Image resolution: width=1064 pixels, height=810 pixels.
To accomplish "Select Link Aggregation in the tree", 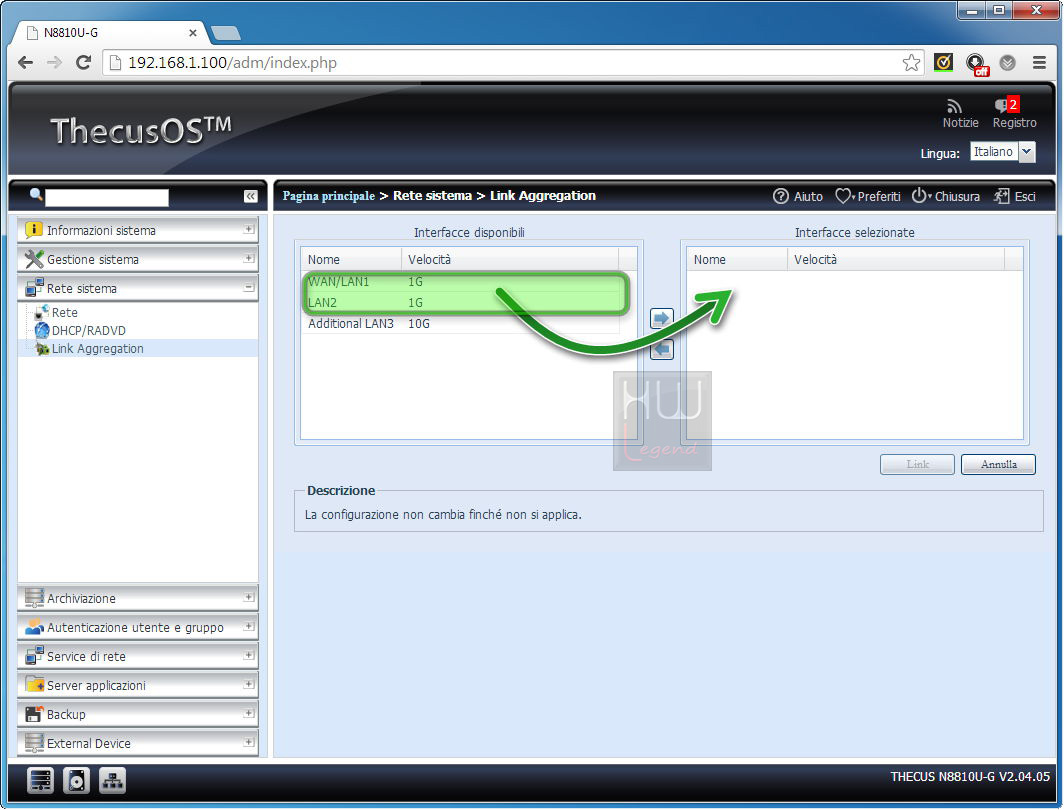I will (x=98, y=349).
